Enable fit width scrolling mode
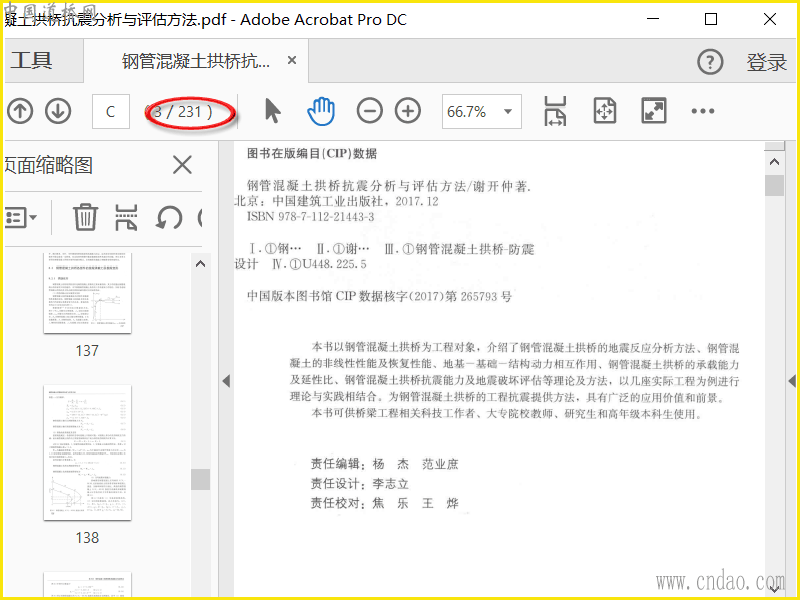 (555, 111)
